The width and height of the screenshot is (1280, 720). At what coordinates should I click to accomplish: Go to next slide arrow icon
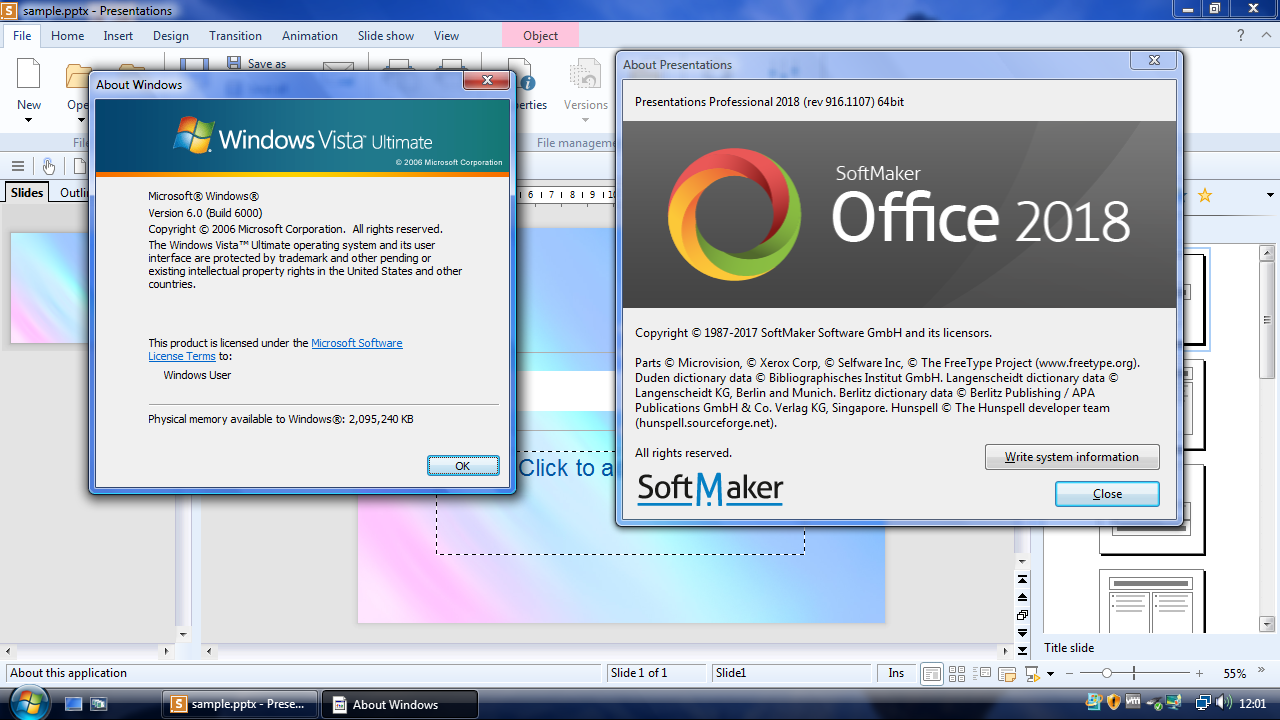pos(1022,633)
